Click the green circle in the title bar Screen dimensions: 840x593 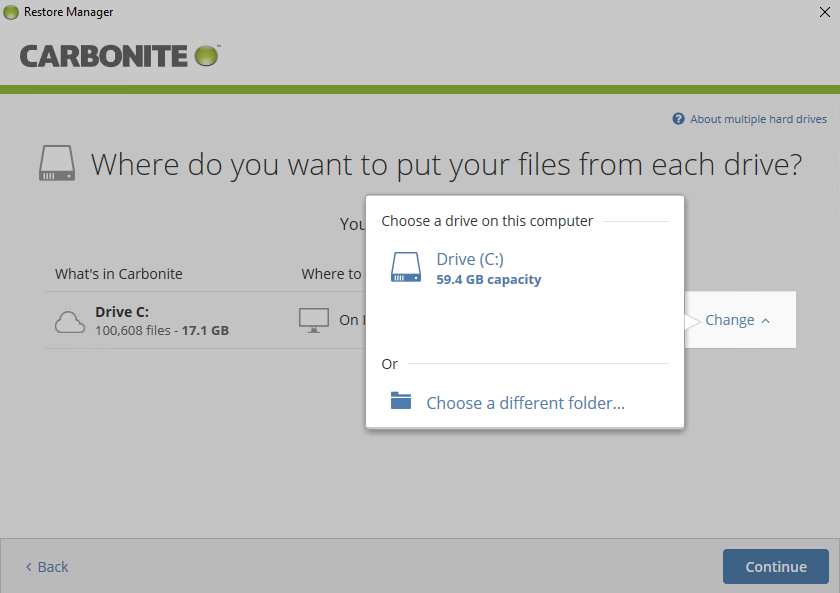point(12,12)
